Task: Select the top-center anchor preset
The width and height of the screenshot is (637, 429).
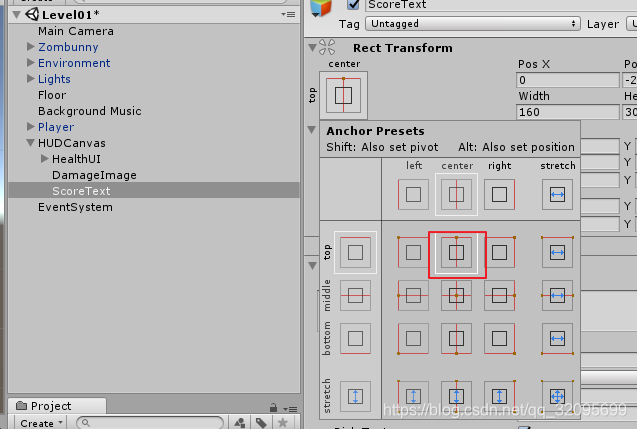Action: click(457, 253)
